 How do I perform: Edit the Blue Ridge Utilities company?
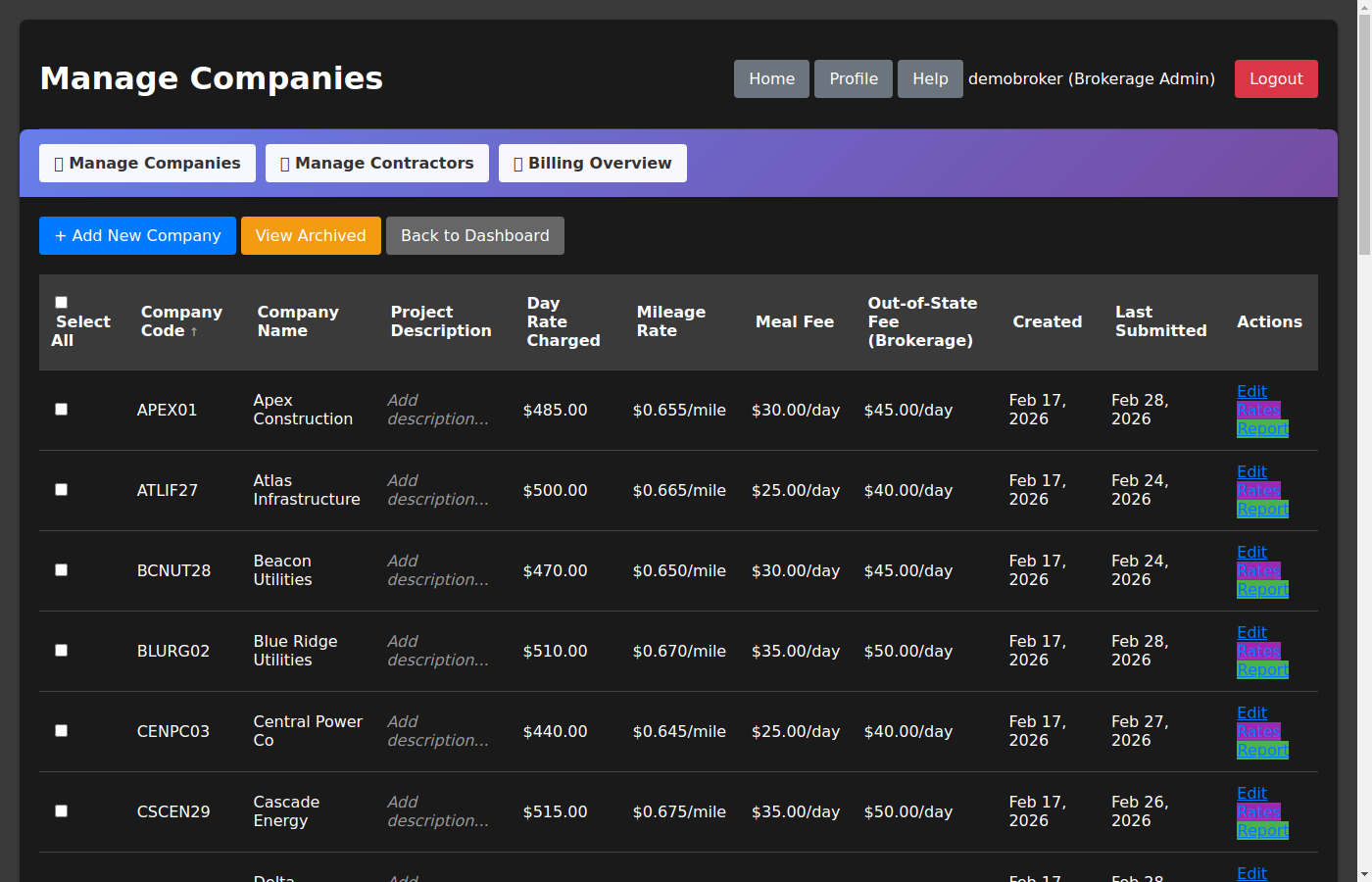tap(1251, 632)
